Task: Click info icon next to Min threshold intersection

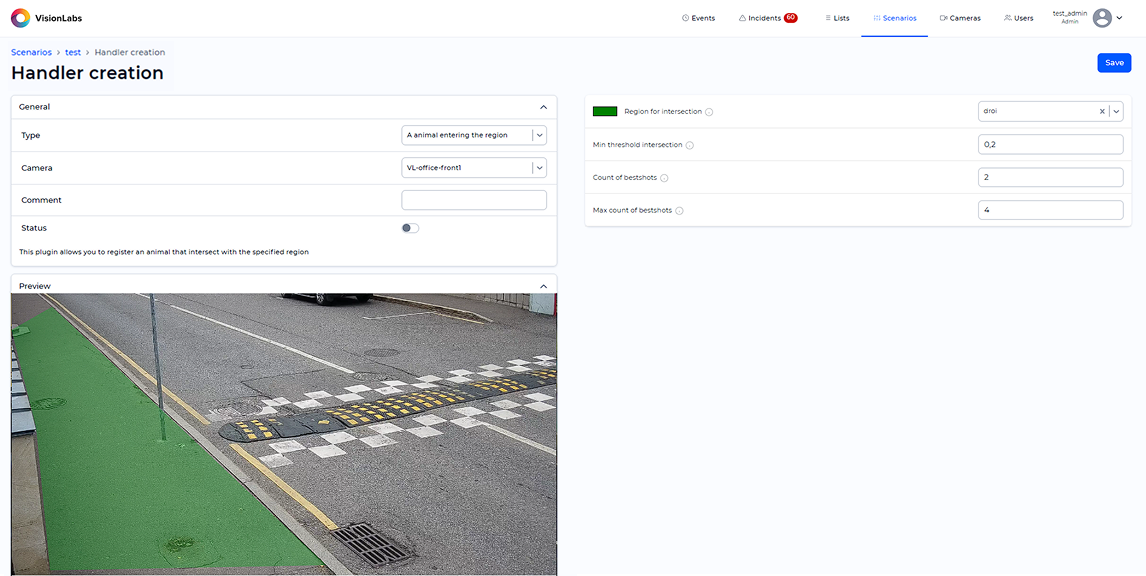Action: 690,145
